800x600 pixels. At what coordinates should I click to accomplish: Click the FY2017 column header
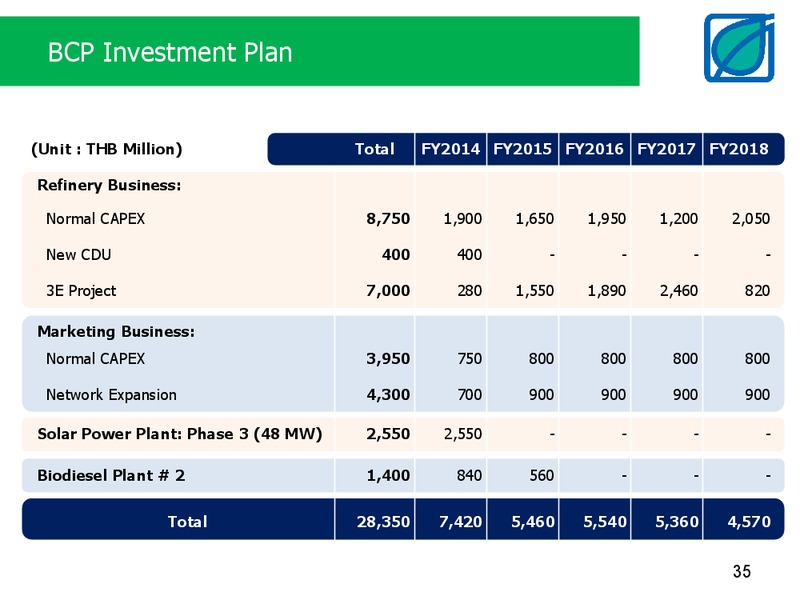666,149
